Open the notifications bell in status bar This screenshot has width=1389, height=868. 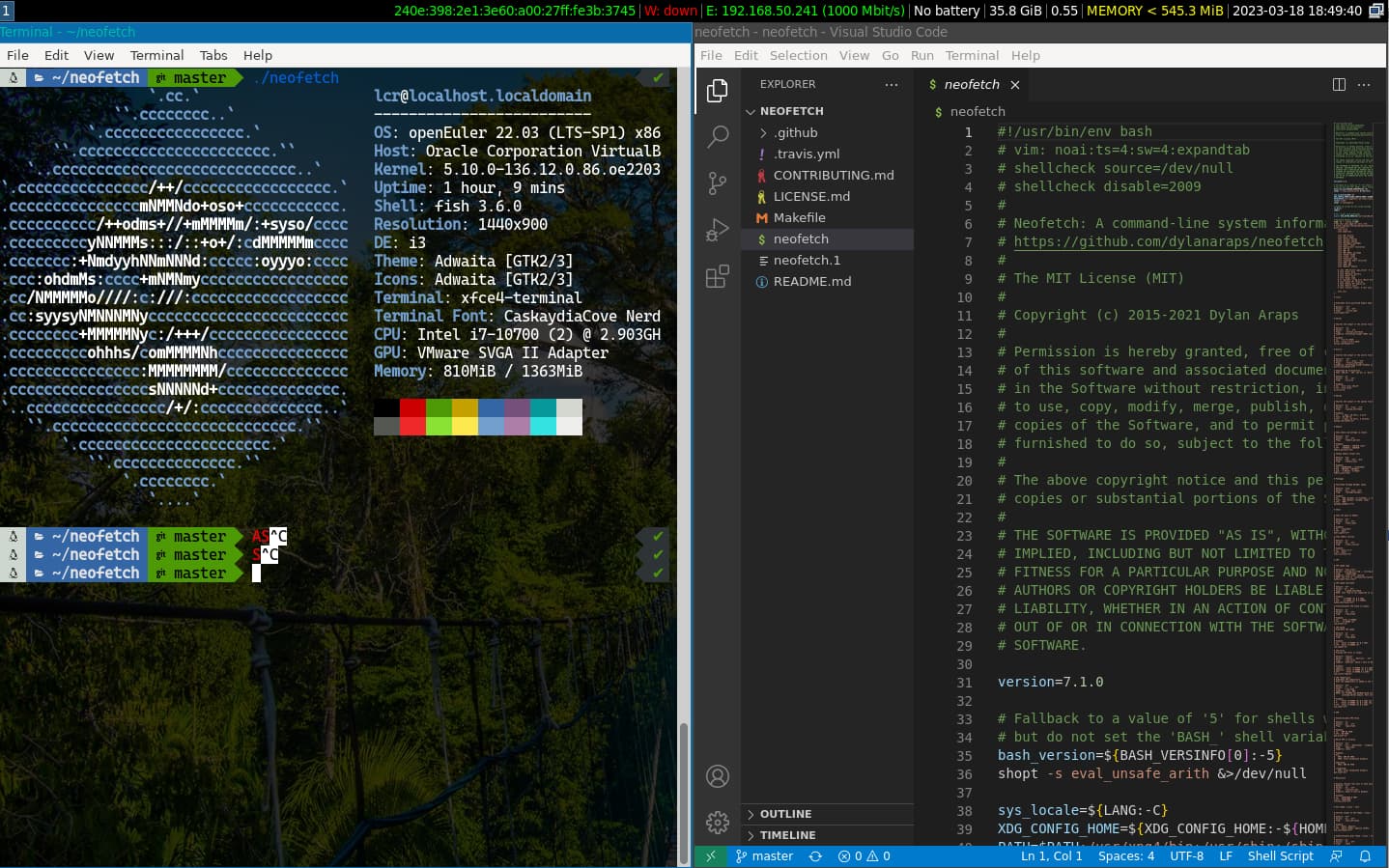tap(1365, 856)
